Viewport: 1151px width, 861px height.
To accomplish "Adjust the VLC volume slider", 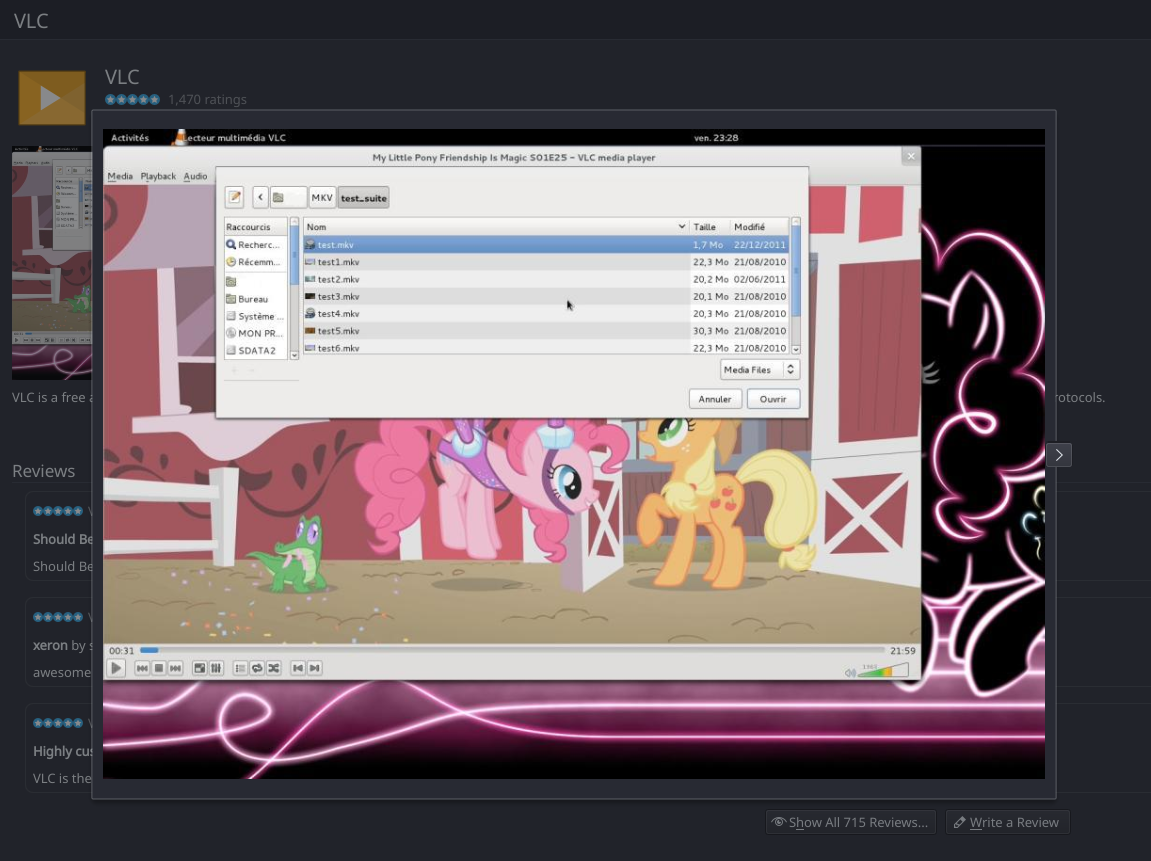I will (x=884, y=671).
